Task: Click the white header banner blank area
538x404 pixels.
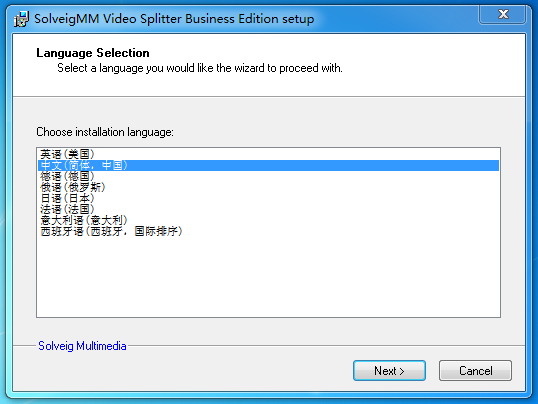Action: click(x=429, y=65)
